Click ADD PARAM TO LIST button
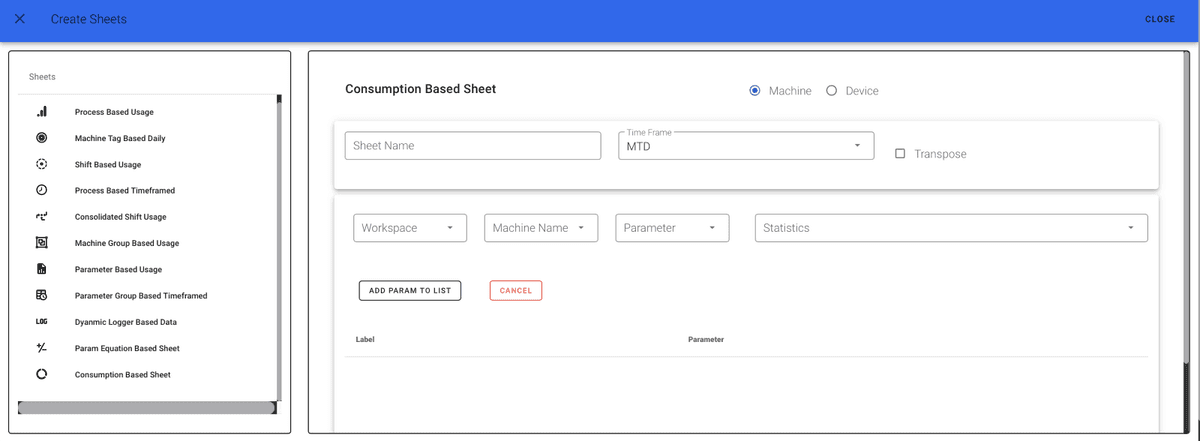 coord(410,291)
